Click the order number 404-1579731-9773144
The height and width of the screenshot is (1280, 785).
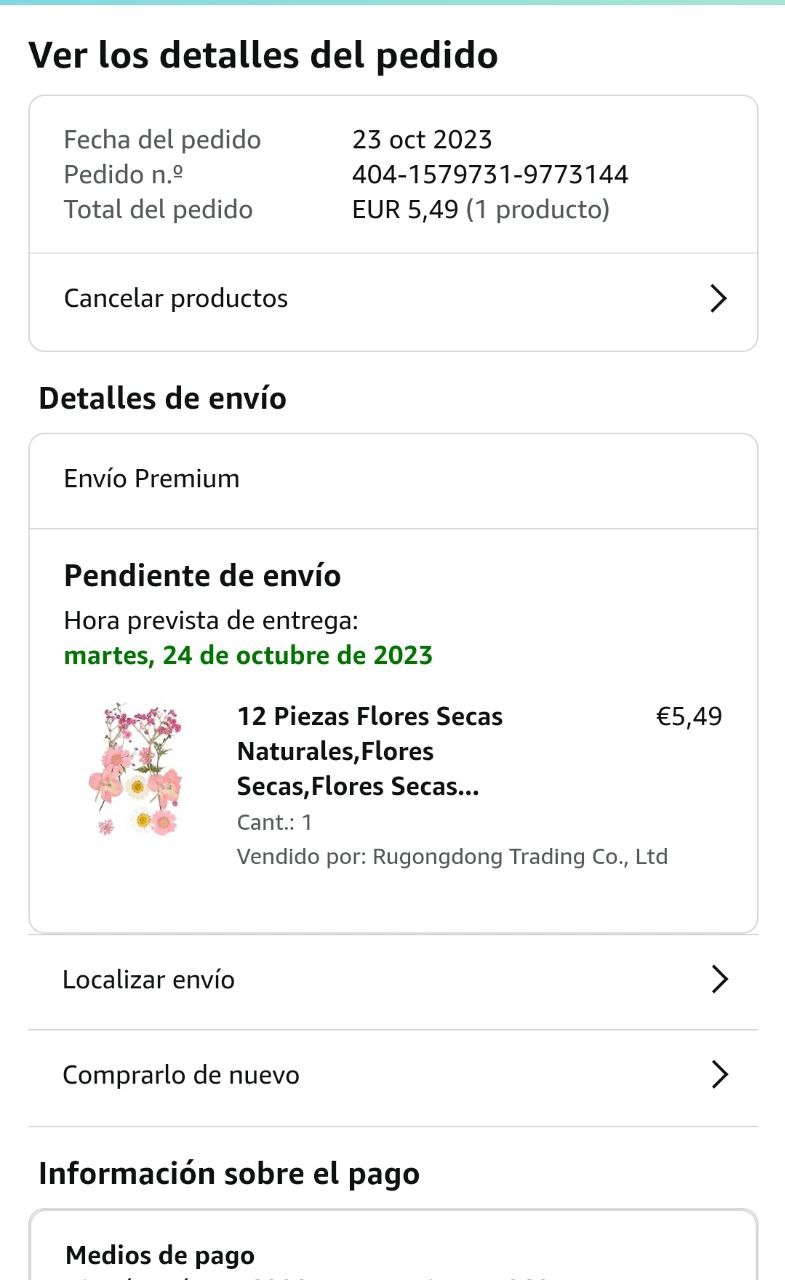point(490,174)
